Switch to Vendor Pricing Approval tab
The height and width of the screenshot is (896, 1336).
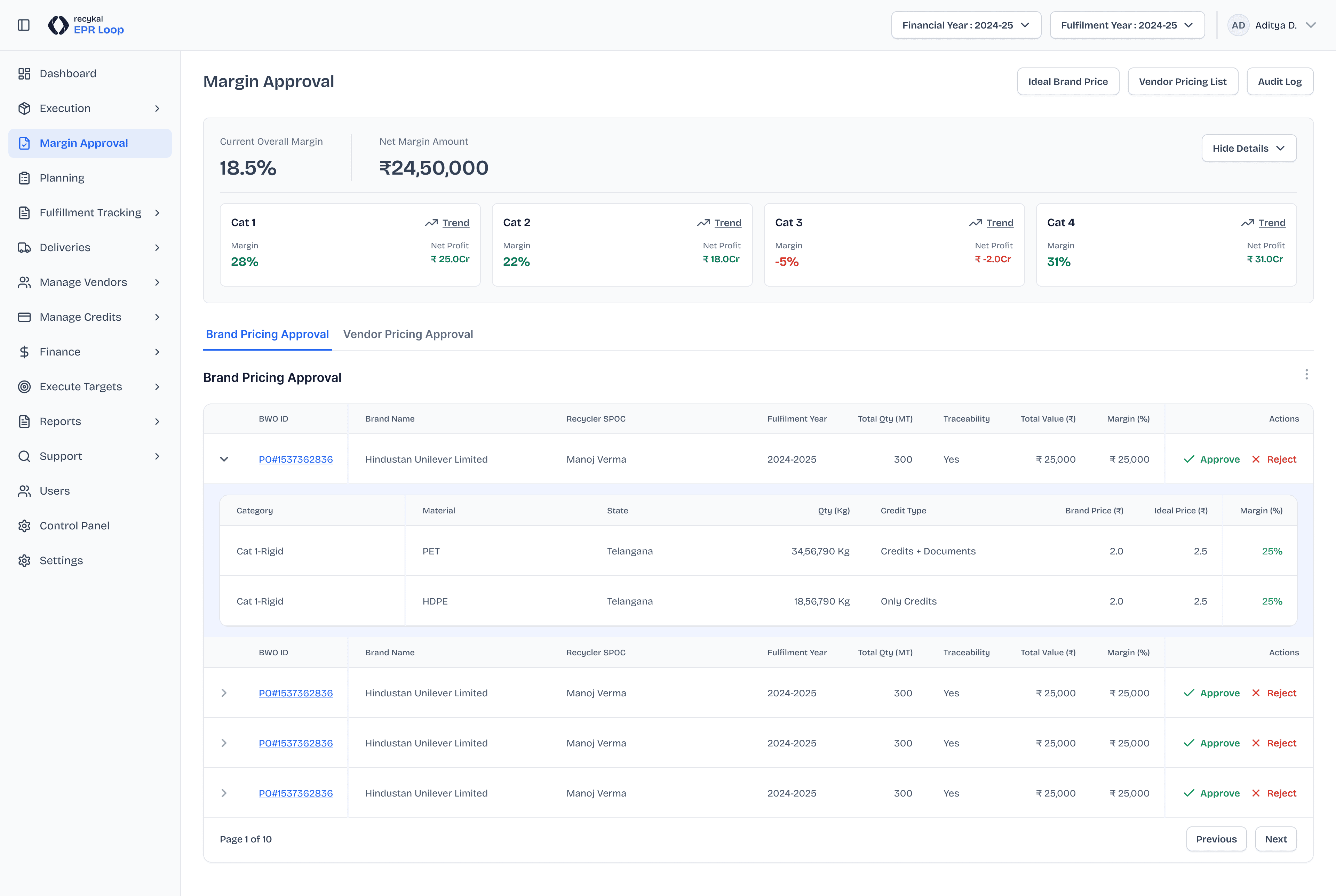tap(408, 334)
